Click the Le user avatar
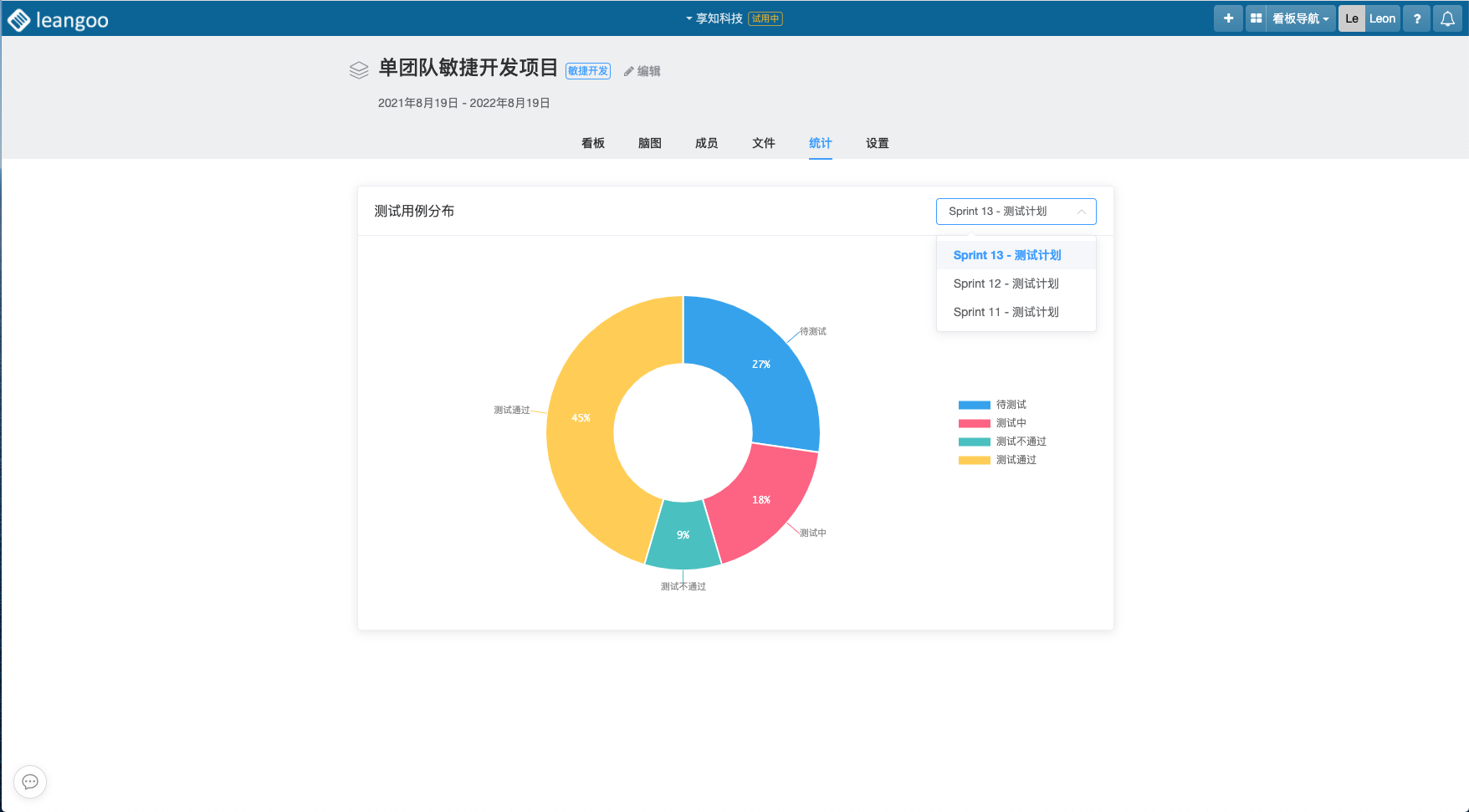Image resolution: width=1469 pixels, height=812 pixels. click(x=1351, y=18)
